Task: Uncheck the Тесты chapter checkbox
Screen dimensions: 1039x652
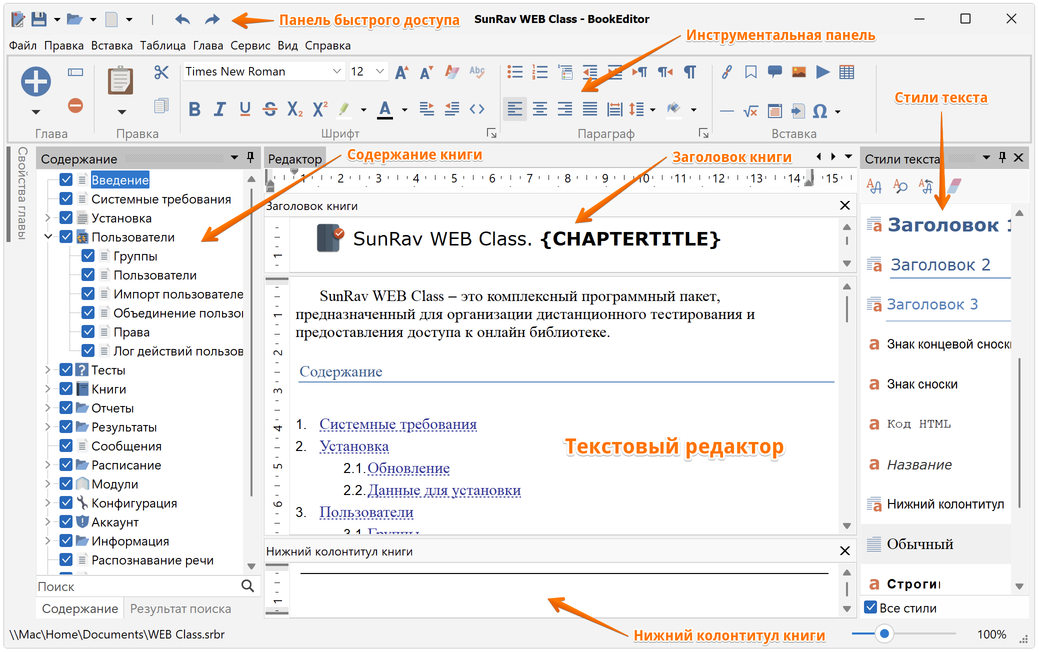Action: coord(66,370)
